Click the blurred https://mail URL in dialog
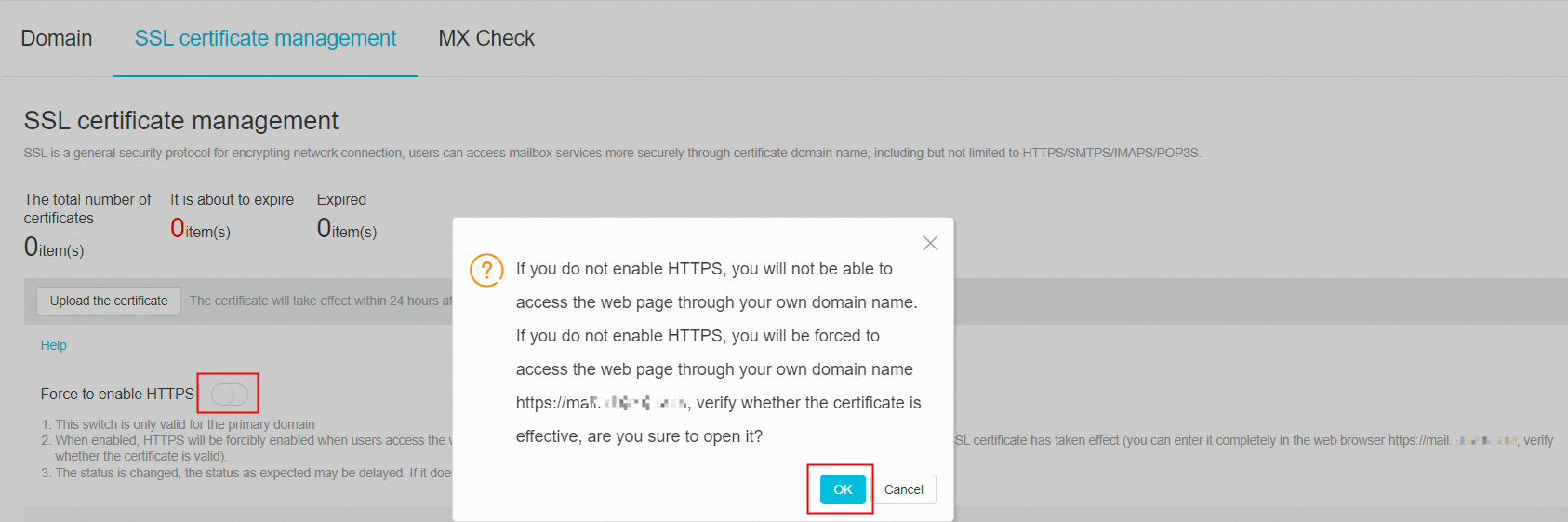The height and width of the screenshot is (522, 1568). pos(601,403)
